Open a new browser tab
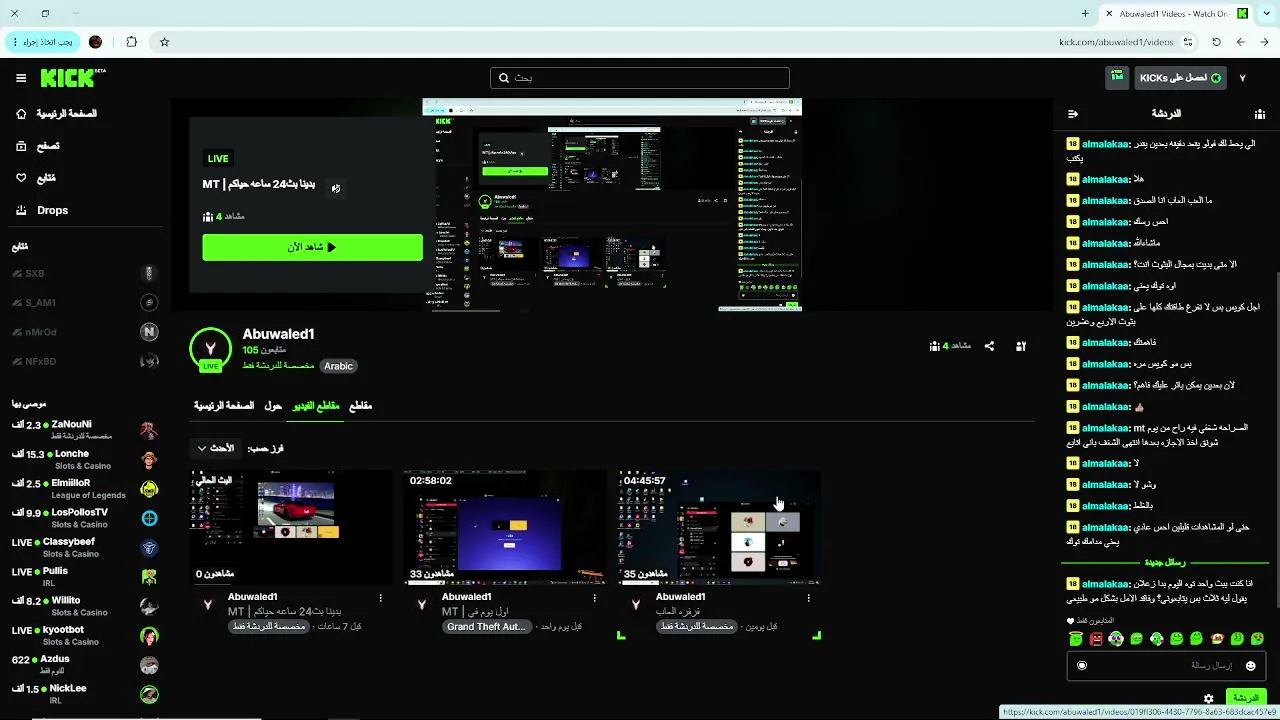This screenshot has width=1280, height=720. 1085,13
